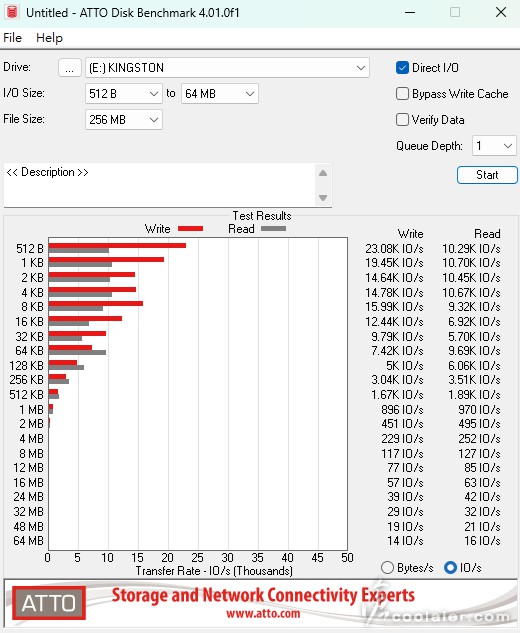Click the Read column header

[487, 234]
